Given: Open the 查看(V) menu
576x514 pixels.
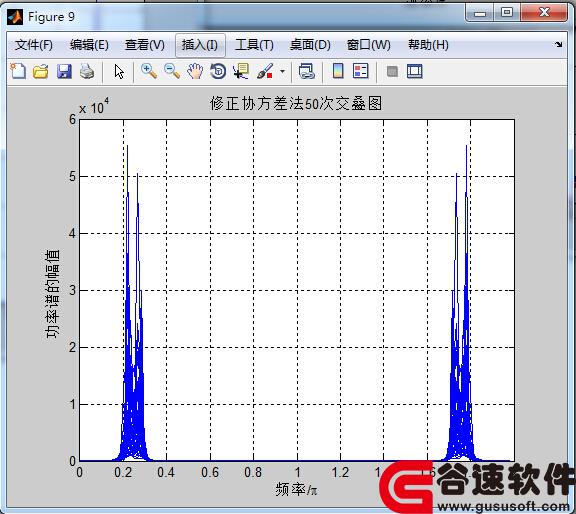Looking at the screenshot, I should pos(145,45).
